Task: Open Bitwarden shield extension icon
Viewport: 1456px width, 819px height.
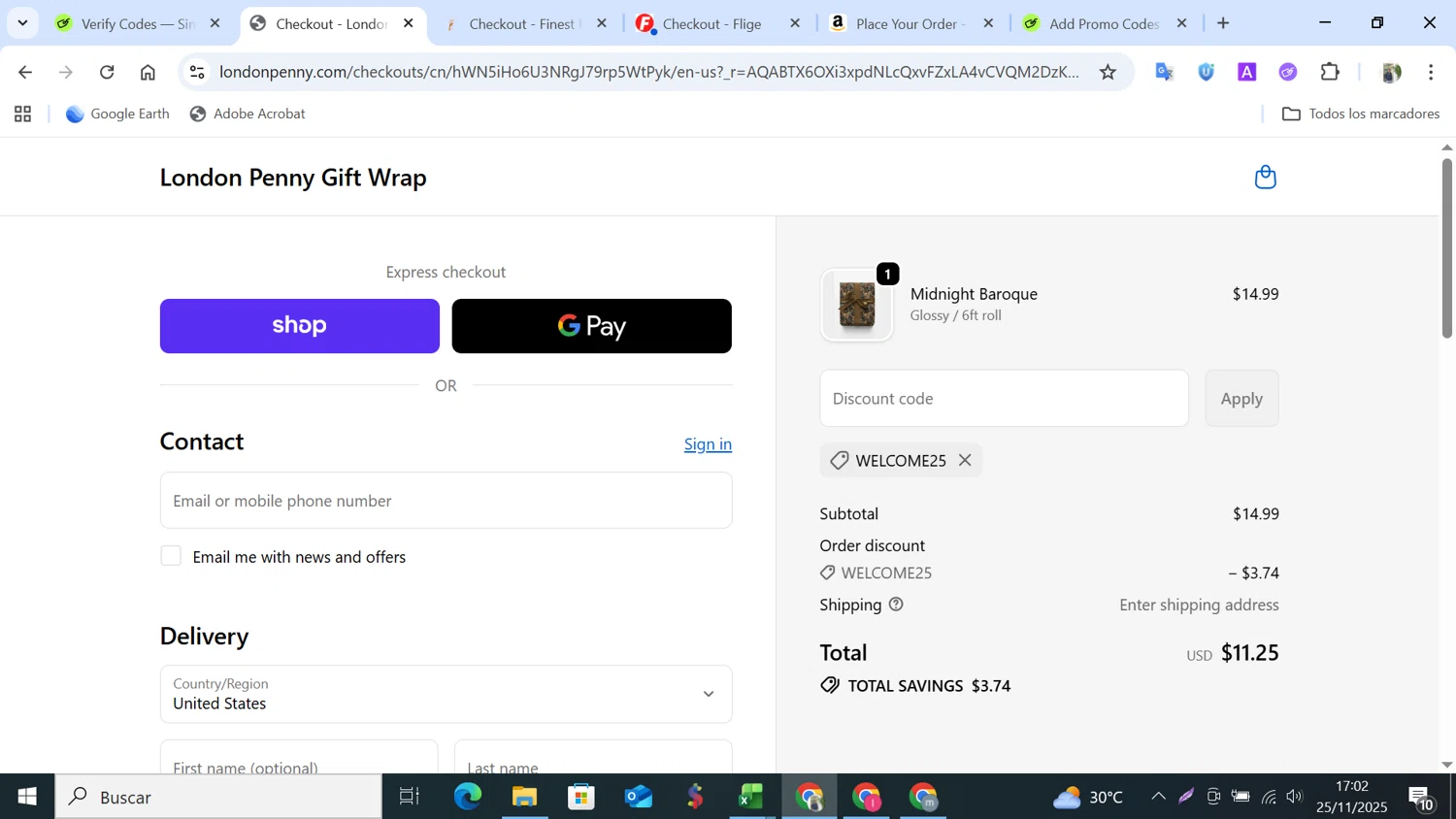Action: (x=1207, y=72)
